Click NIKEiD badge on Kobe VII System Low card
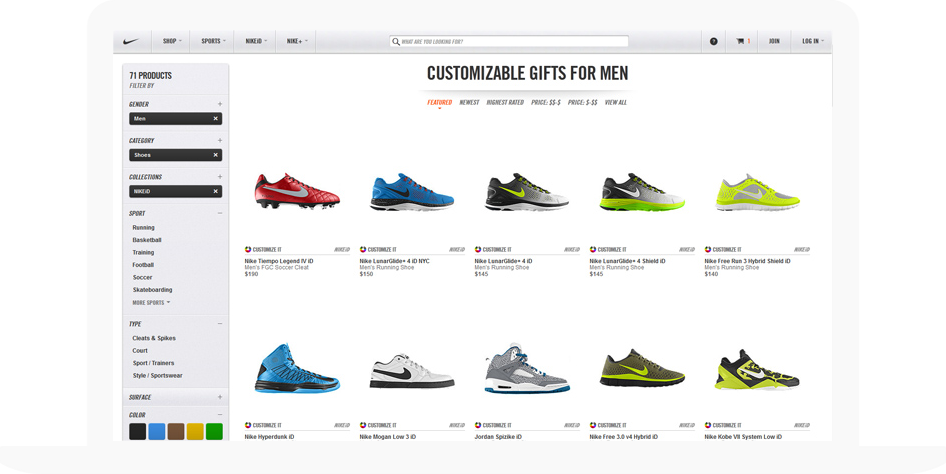The height and width of the screenshot is (474, 946). (802, 425)
